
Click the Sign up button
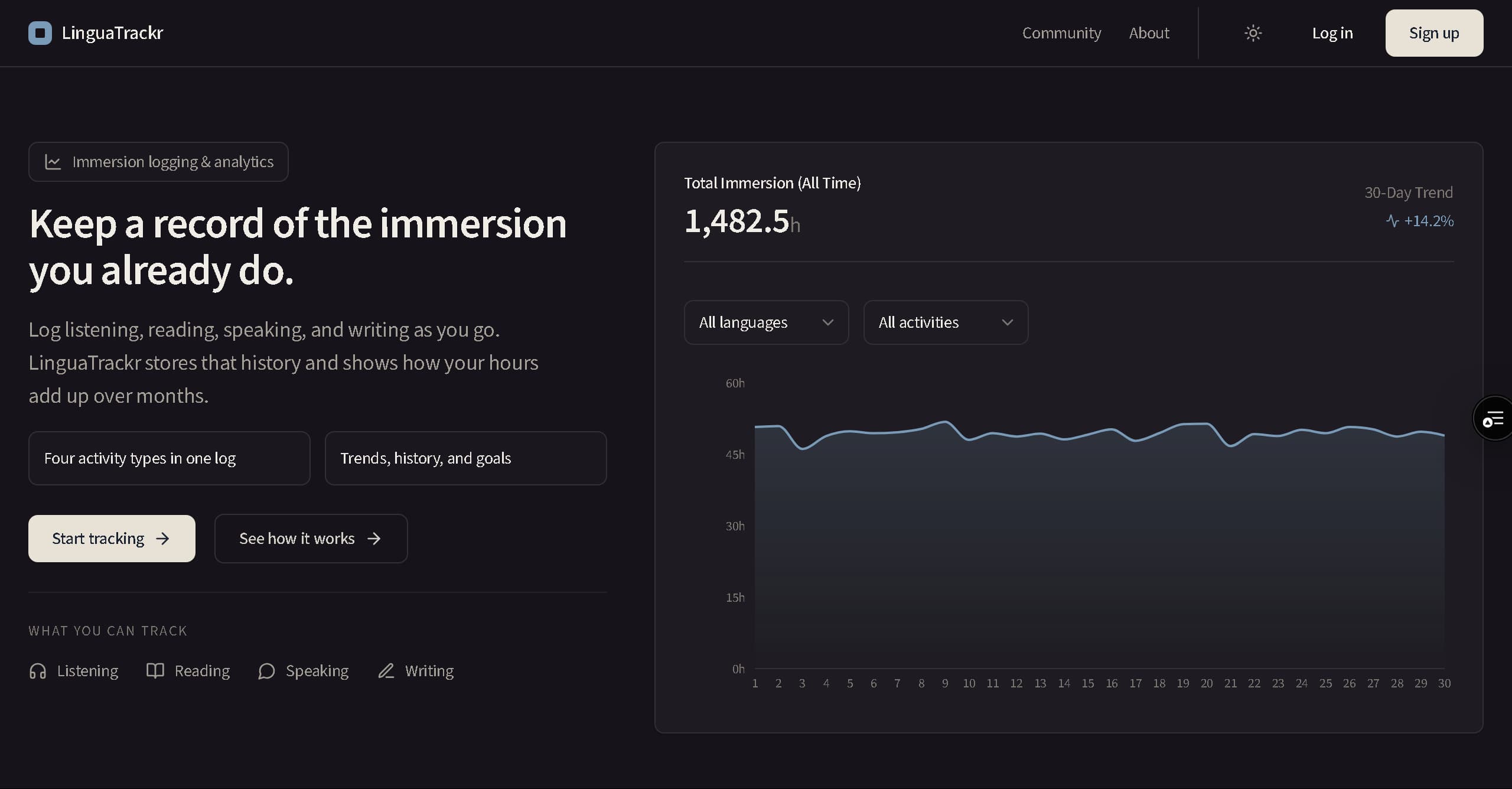click(1434, 33)
